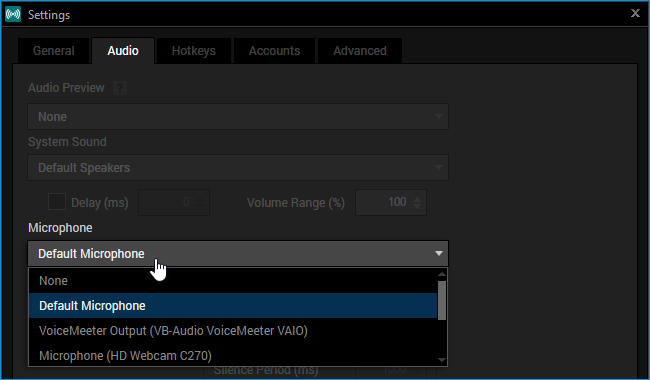Screen dimensions: 650x380
Task: Open the System Sound Default Speakers dropdown
Action: [x=238, y=167]
